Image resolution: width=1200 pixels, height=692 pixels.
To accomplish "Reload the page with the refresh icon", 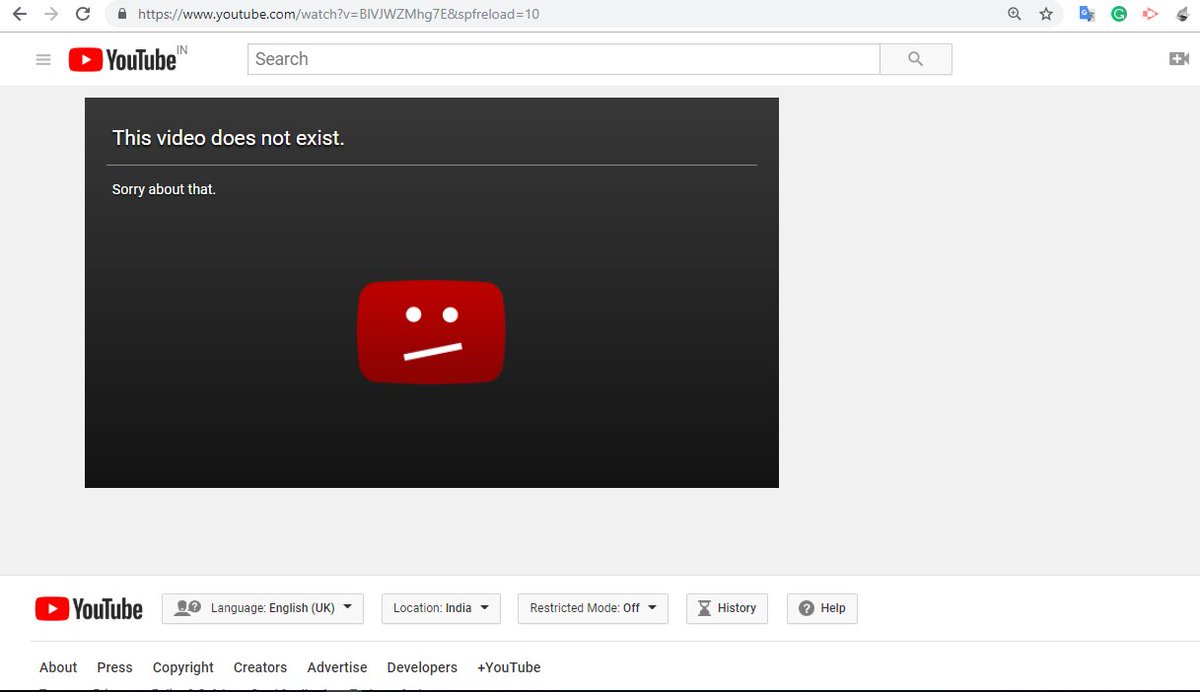I will pos(83,14).
